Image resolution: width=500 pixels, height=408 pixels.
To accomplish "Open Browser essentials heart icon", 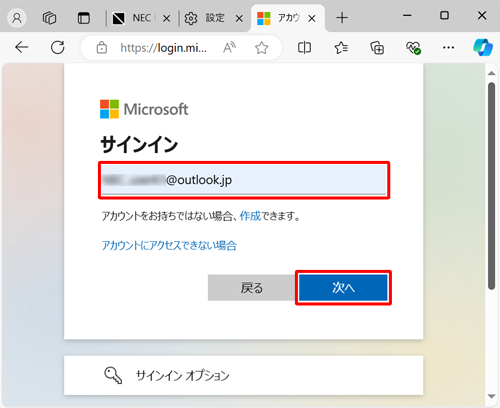I will (413, 48).
